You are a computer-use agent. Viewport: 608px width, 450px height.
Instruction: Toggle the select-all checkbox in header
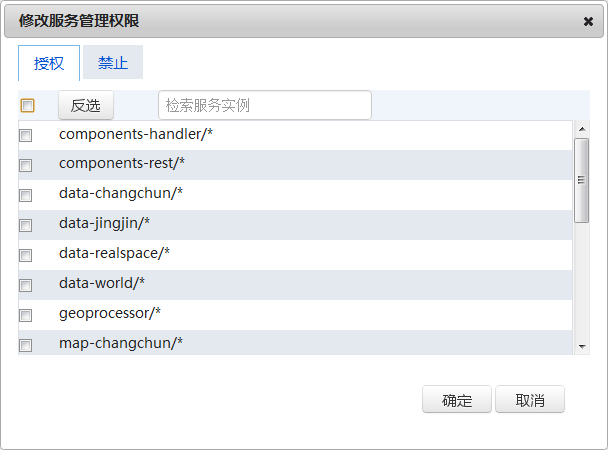[x=28, y=105]
